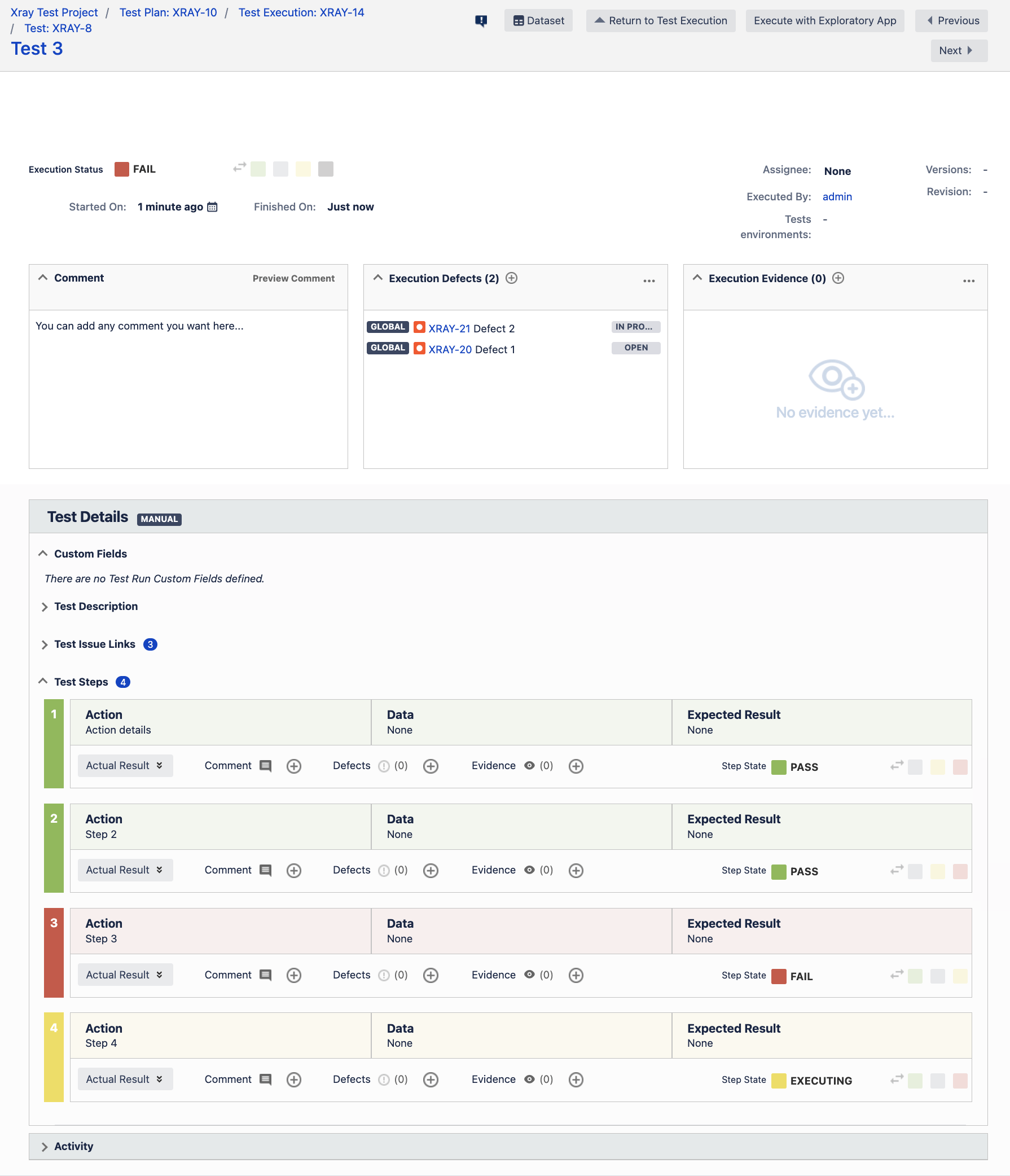Set execution status to green pass swatch

tap(258, 169)
